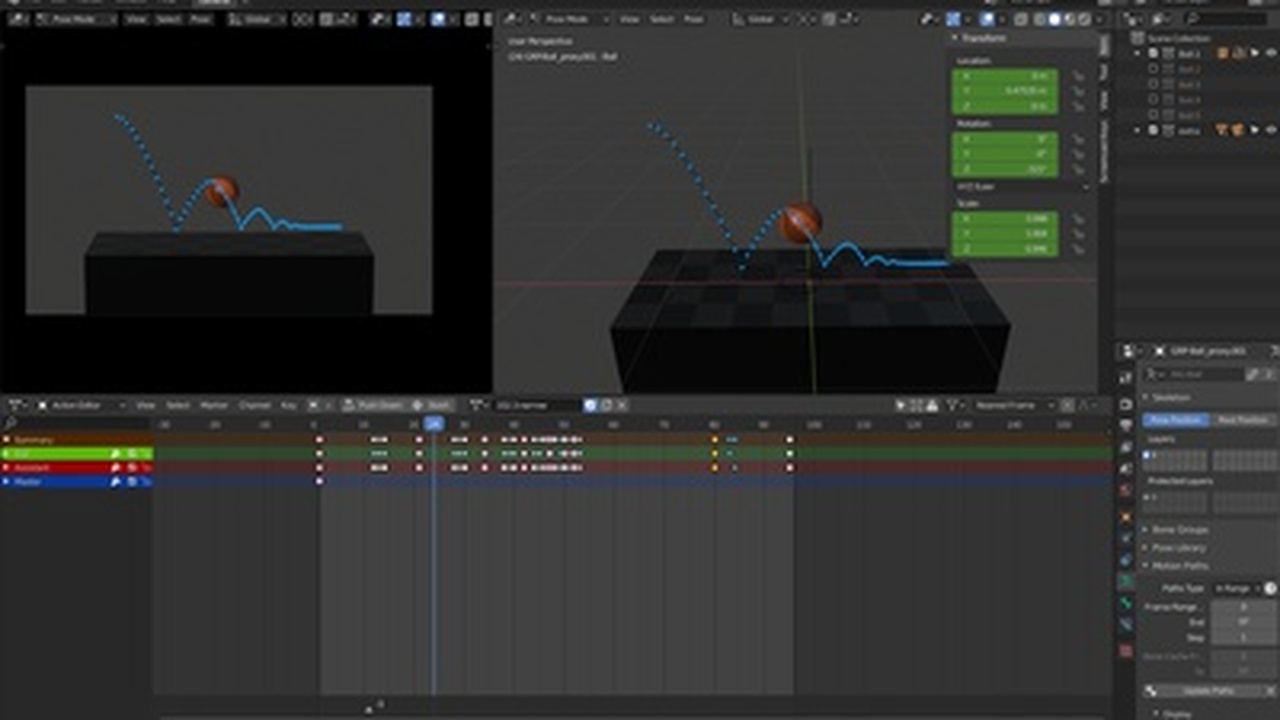Open the Paths Type dropdown showing In Range

[x=1231, y=587]
